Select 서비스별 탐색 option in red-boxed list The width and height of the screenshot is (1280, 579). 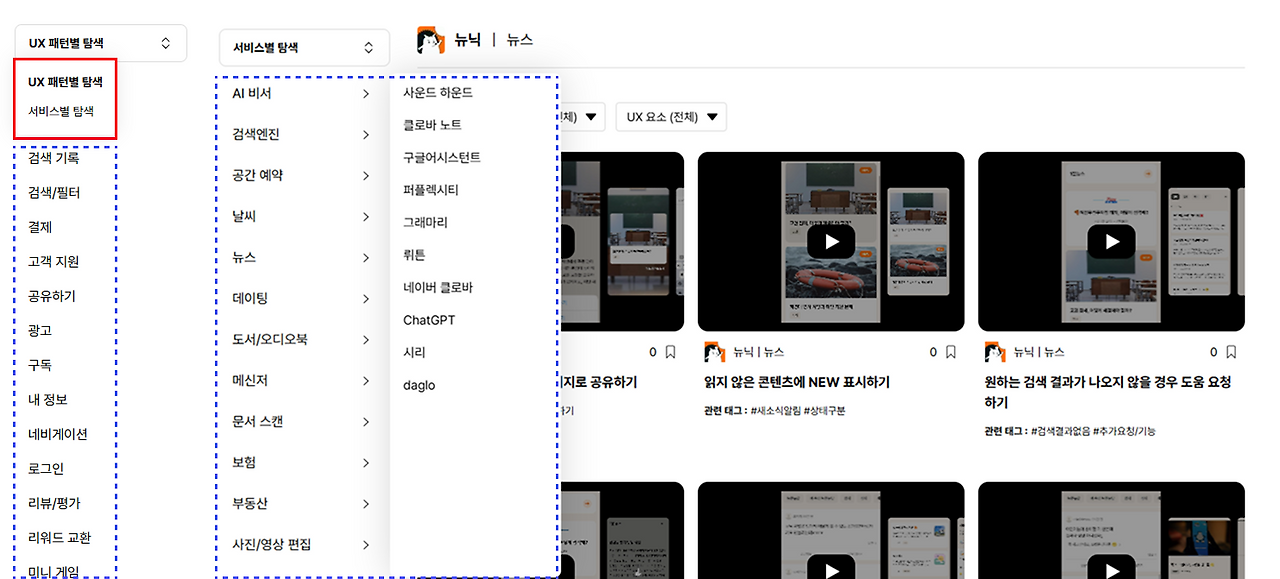point(61,111)
